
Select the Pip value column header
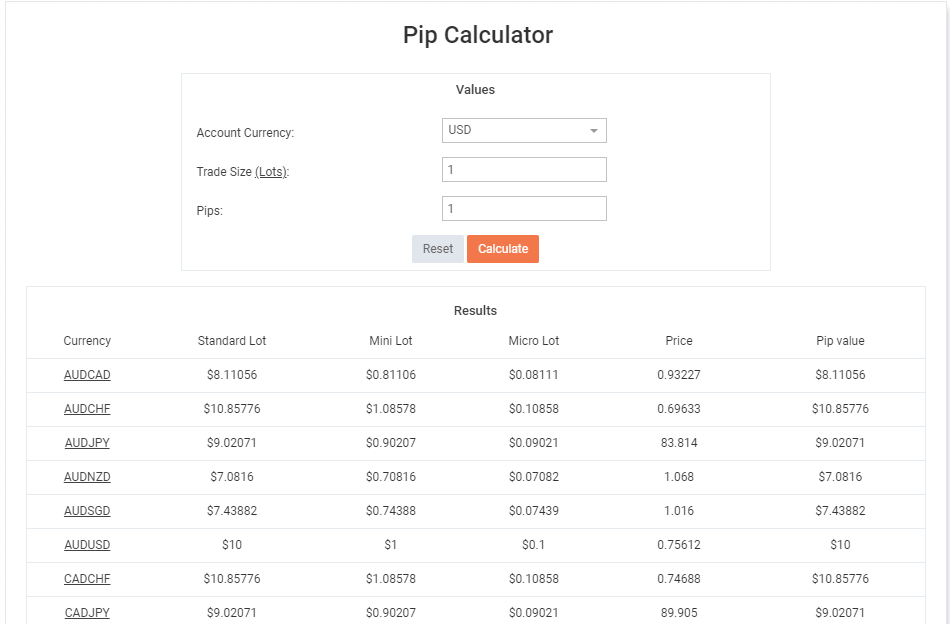(840, 341)
